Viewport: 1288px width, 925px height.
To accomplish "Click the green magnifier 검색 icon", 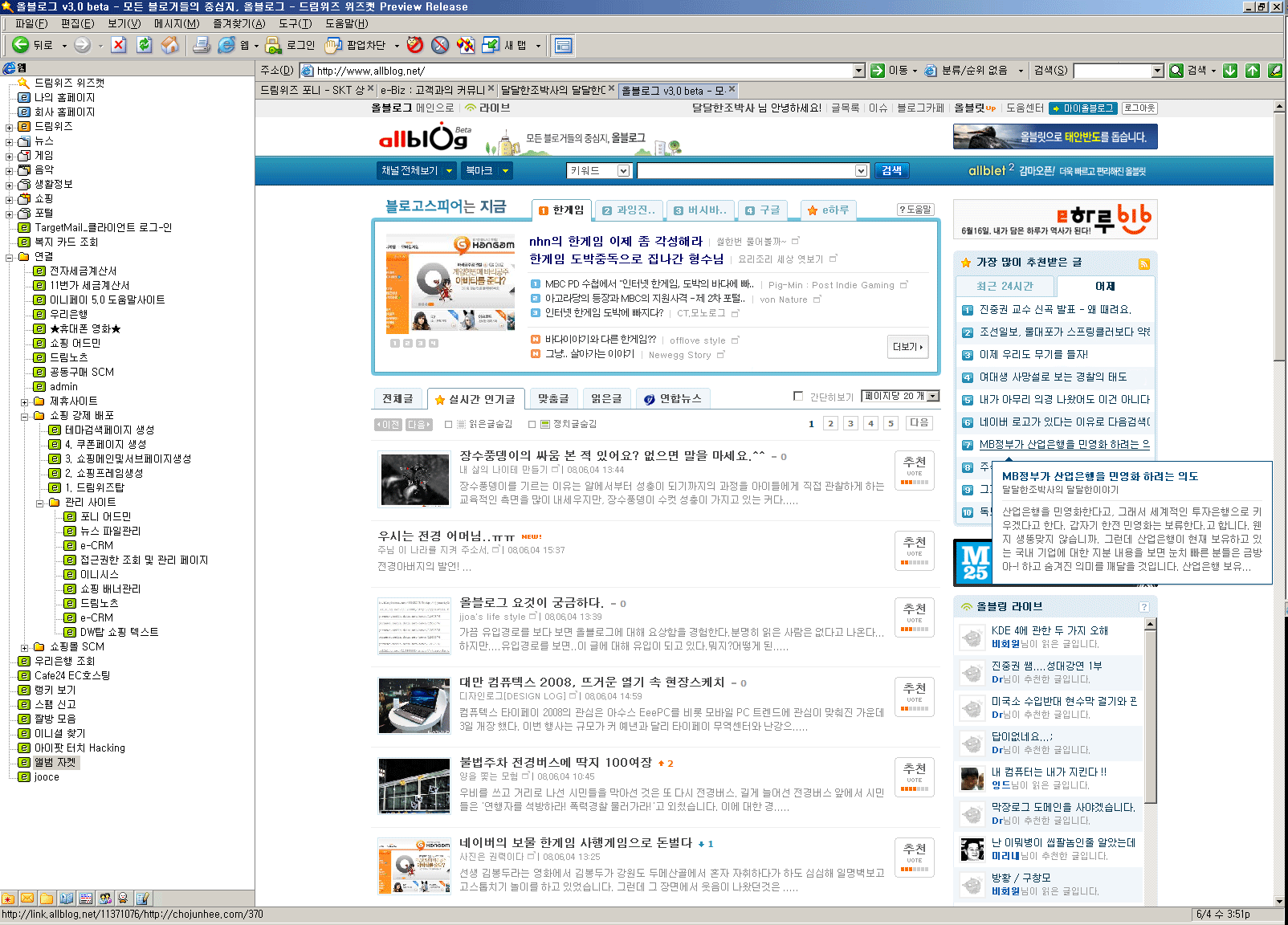I will point(1176,71).
